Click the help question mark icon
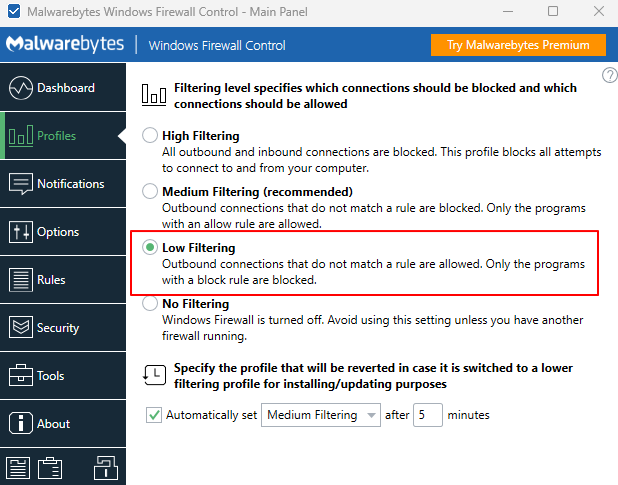The width and height of the screenshot is (618, 485). [609, 76]
